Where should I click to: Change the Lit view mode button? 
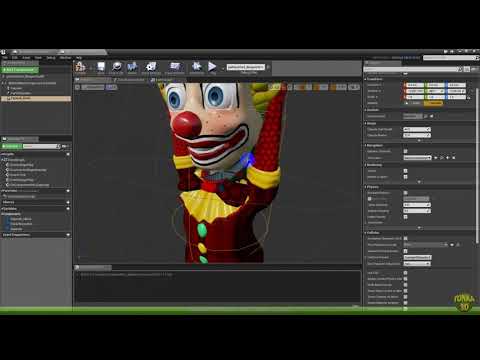112,87
